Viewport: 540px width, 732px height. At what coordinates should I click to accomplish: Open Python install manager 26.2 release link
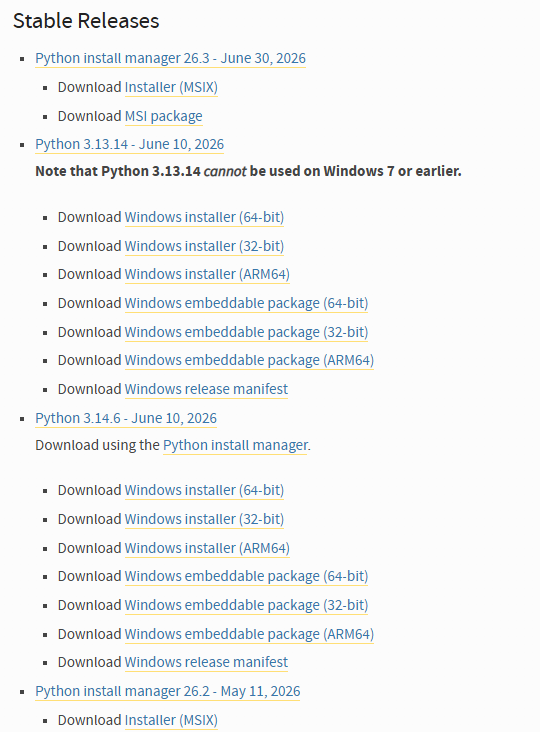click(168, 691)
